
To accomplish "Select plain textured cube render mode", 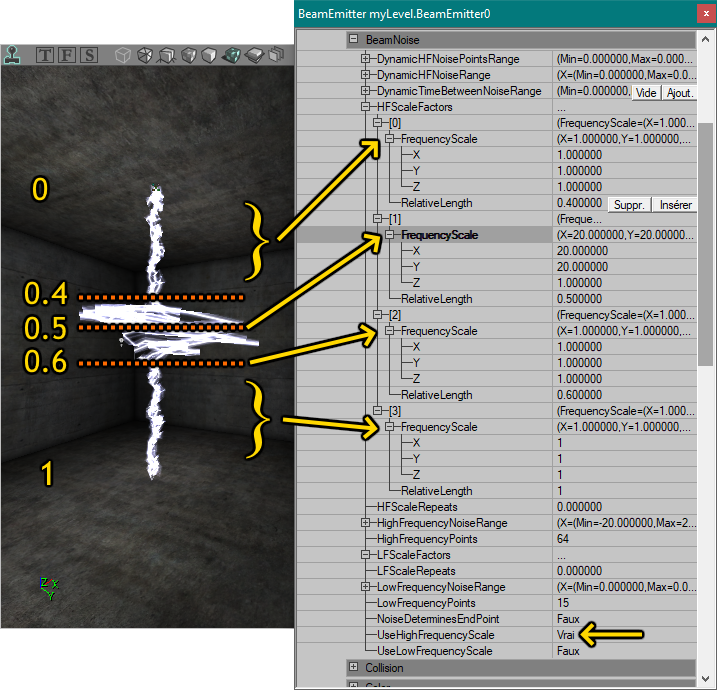I will pyautogui.click(x=209, y=55).
